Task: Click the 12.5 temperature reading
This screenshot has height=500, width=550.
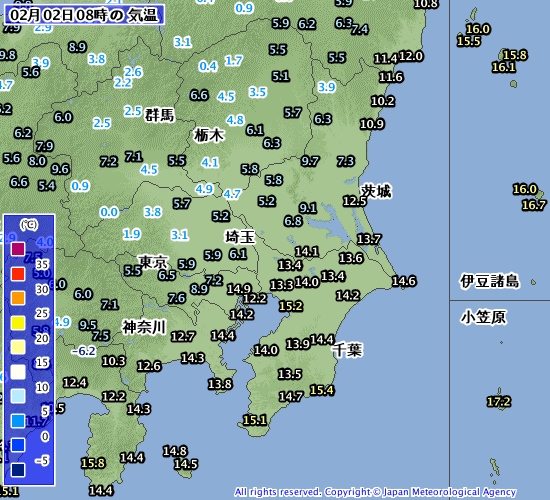Action: (x=355, y=201)
